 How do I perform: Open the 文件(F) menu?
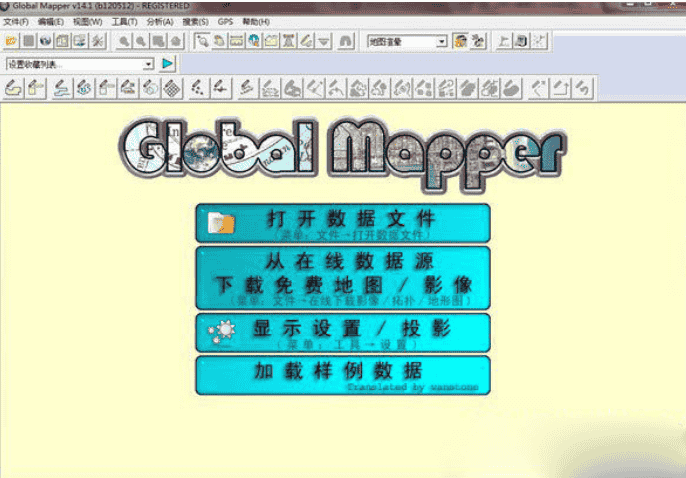click(x=16, y=21)
